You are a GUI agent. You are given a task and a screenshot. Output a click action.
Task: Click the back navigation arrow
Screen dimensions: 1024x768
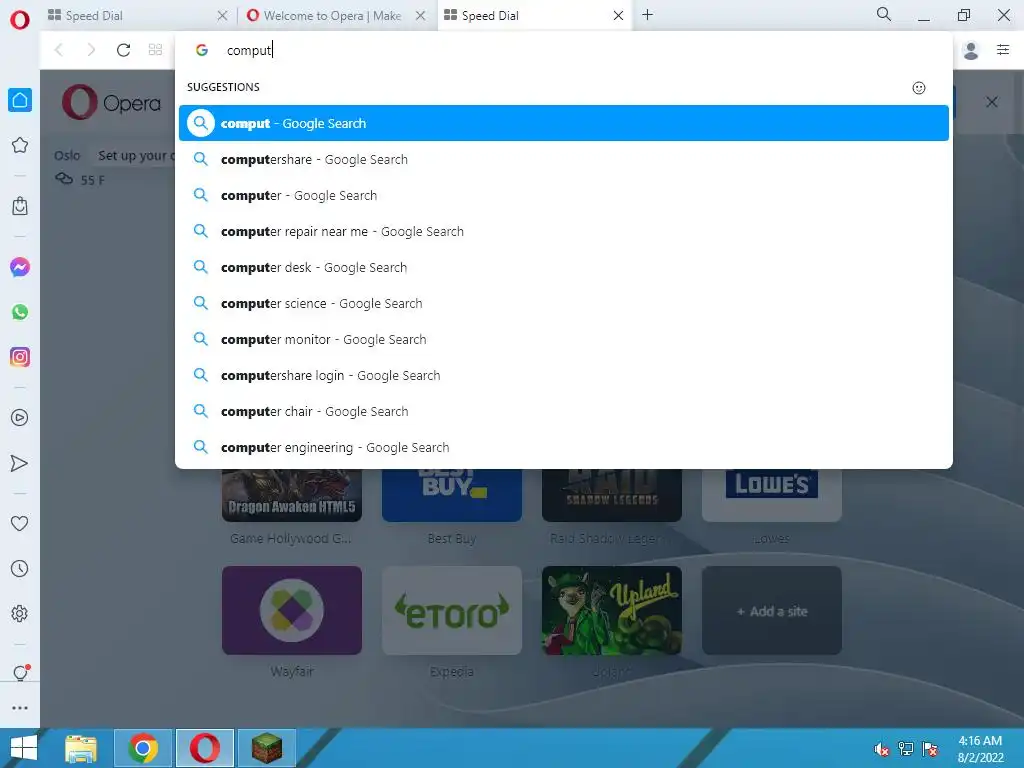pyautogui.click(x=59, y=50)
